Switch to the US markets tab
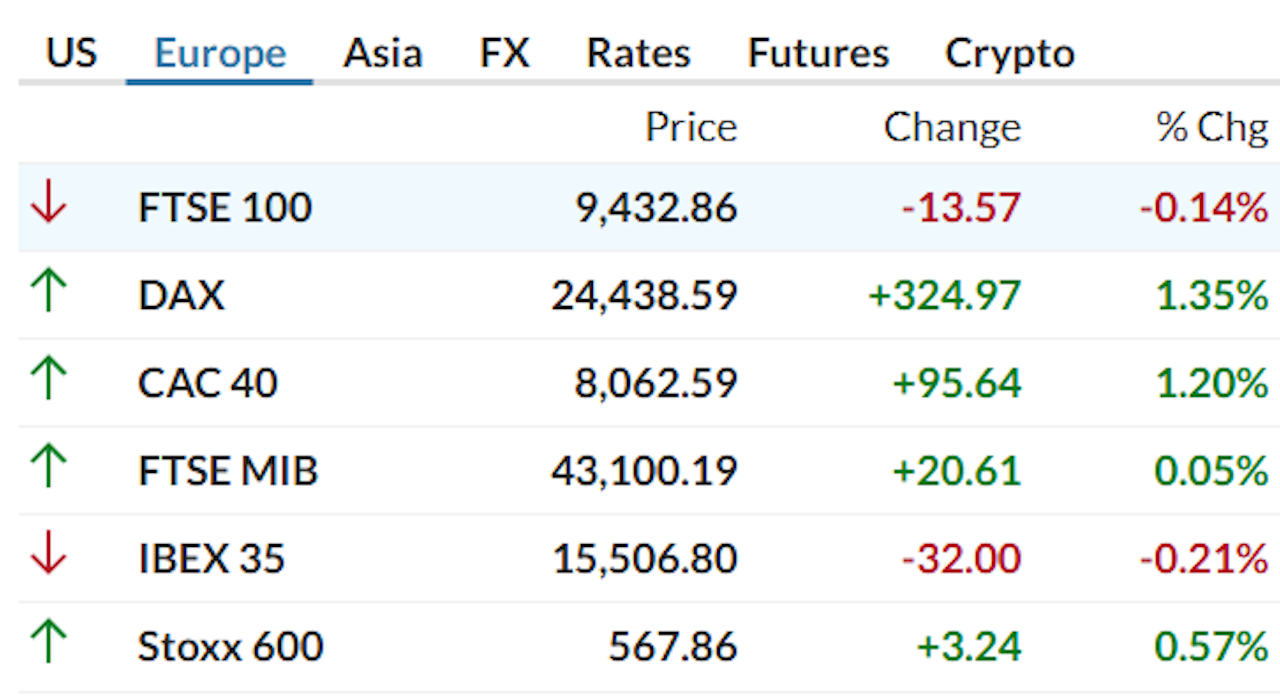Screen dimensions: 1280x698 (70, 53)
